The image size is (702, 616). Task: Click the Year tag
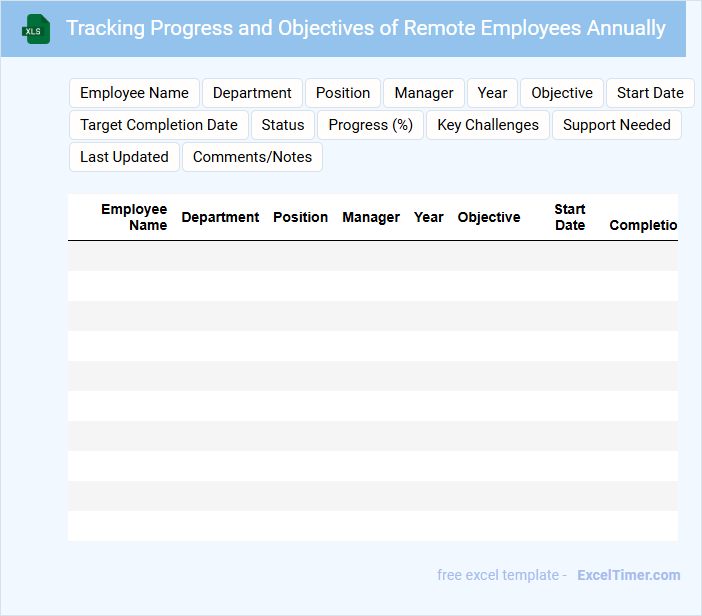pos(492,93)
